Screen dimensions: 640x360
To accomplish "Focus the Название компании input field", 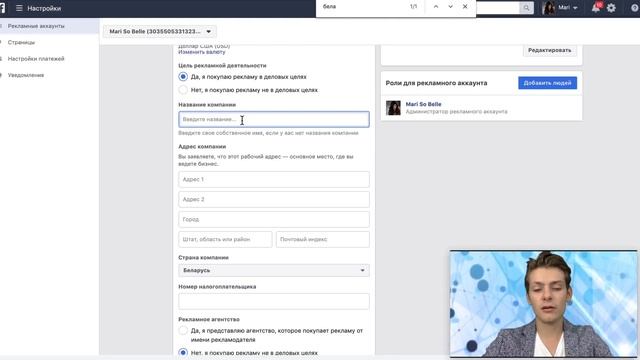I will click(x=274, y=119).
